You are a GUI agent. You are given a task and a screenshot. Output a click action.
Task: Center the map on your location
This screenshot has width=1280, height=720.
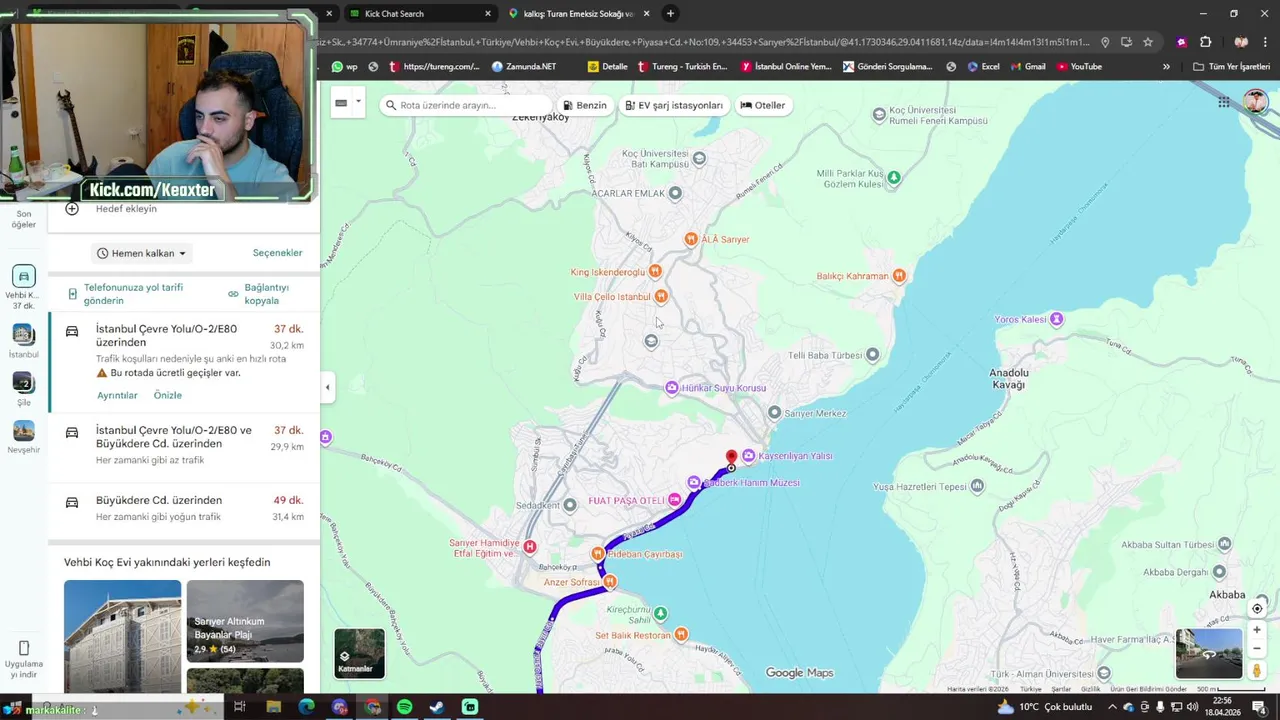[1257, 608]
